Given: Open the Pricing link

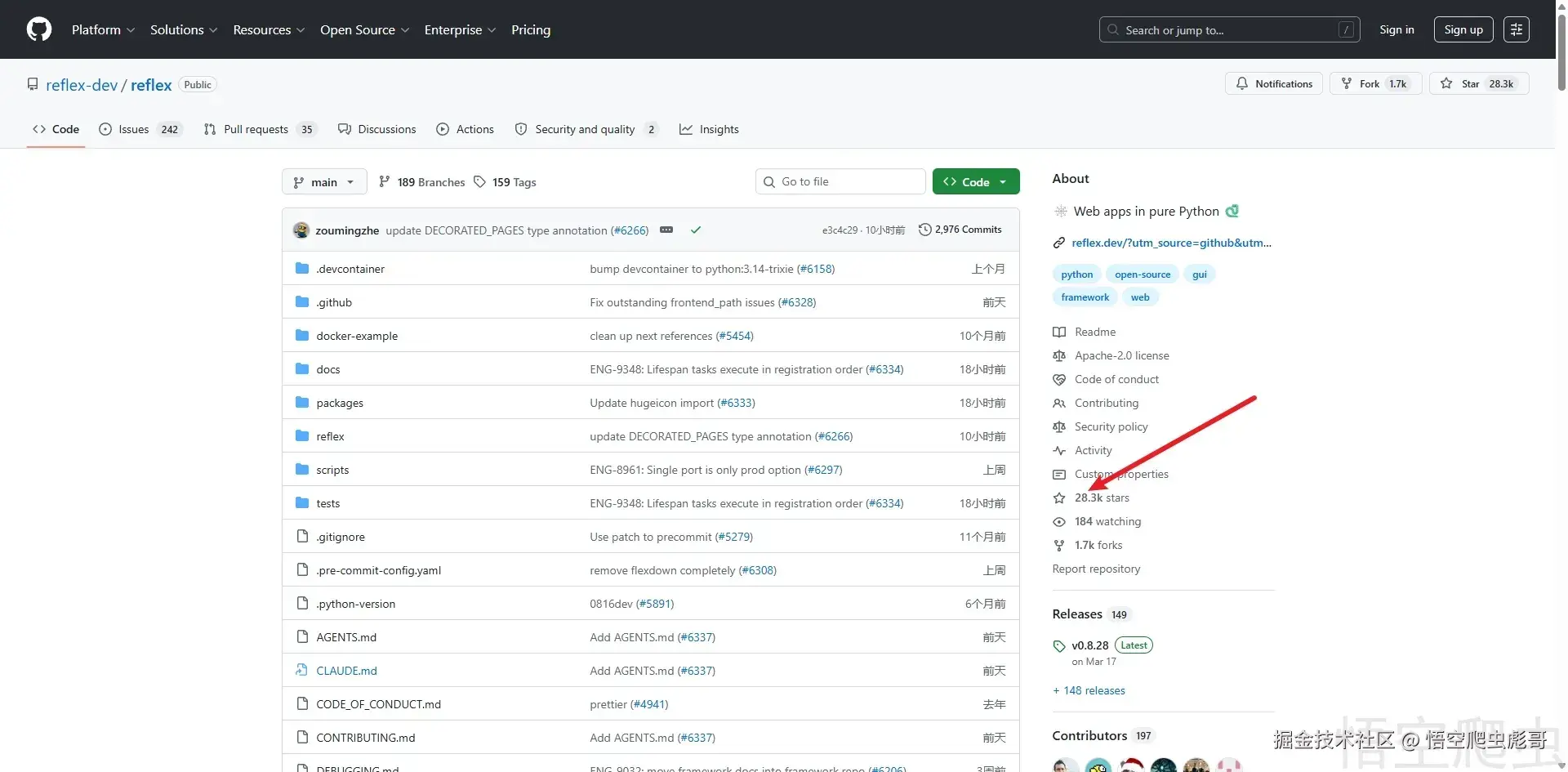Looking at the screenshot, I should pyautogui.click(x=531, y=29).
